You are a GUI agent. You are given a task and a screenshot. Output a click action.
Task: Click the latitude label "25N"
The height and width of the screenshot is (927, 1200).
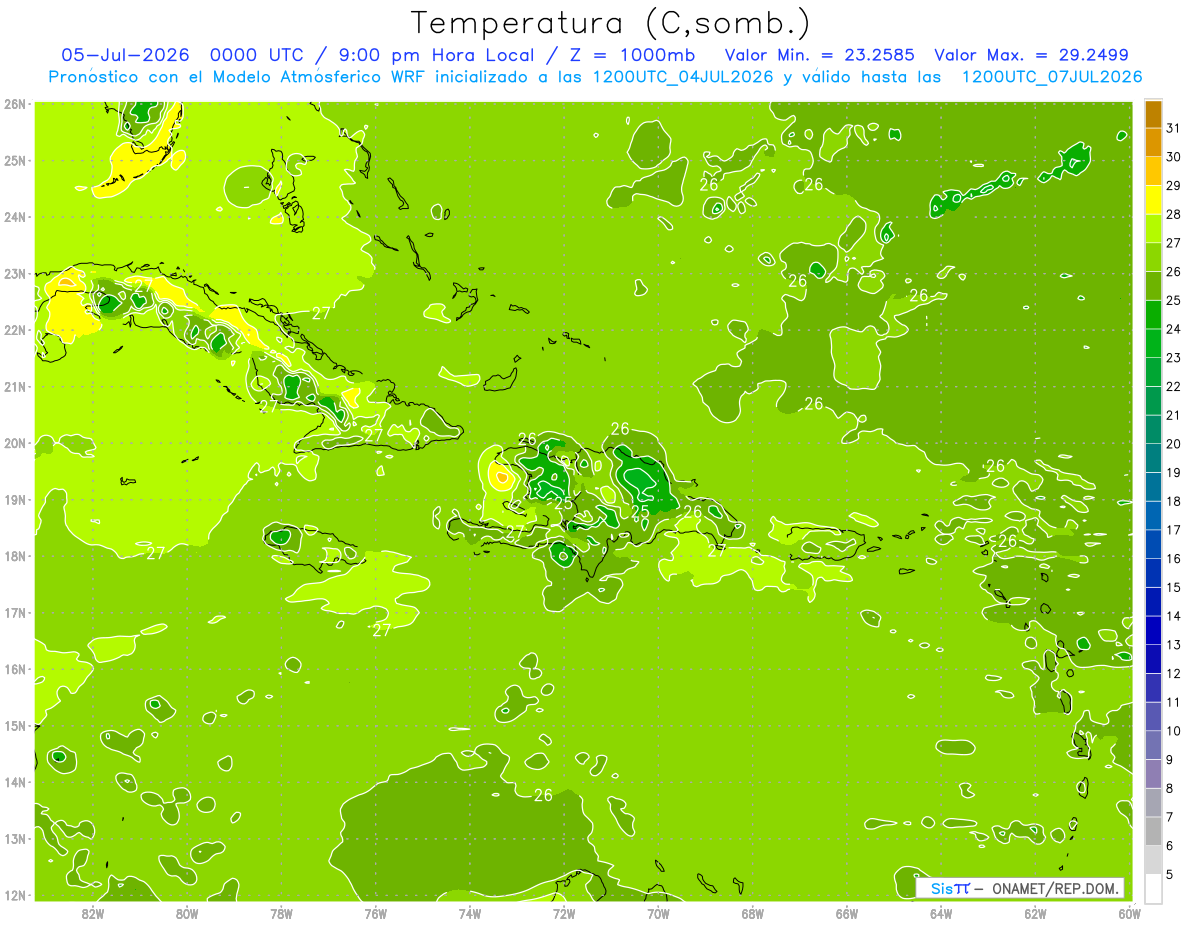click(x=15, y=160)
